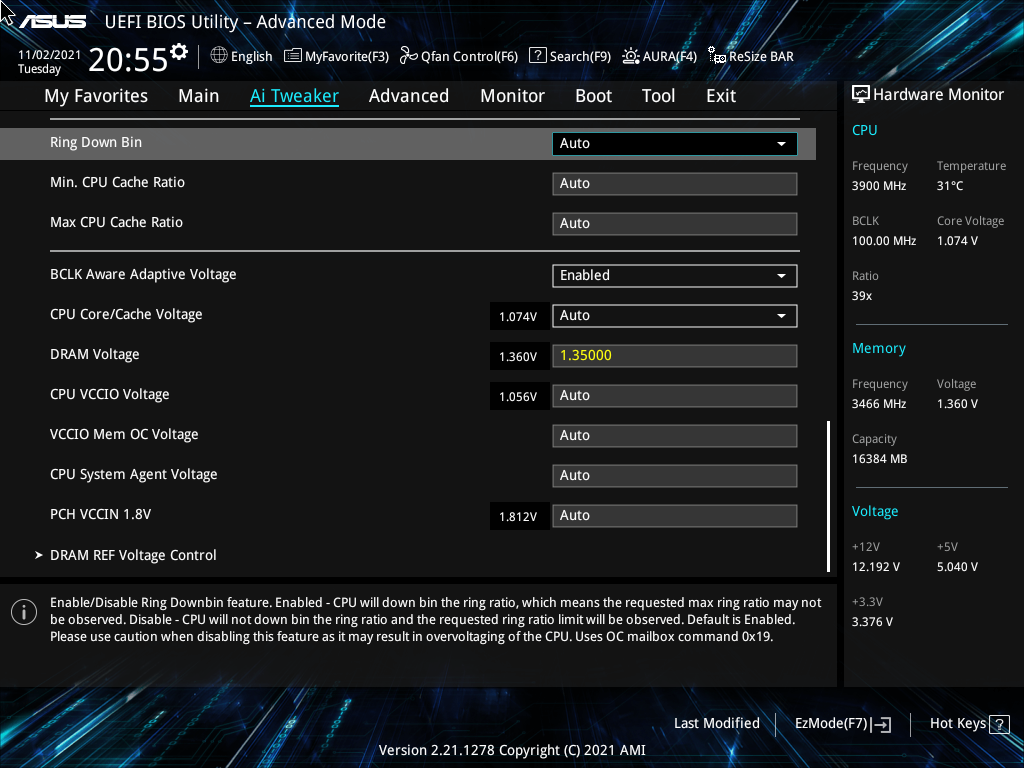Click the EzMode(F7) switch arrow icon

[x=881, y=724]
